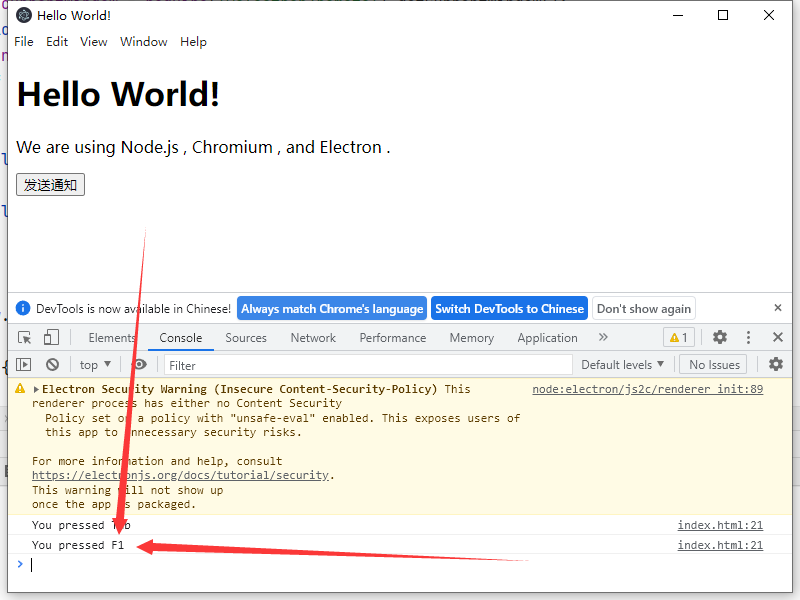Open console settings gear beside No Issues
Screen dimensions: 800x600
coord(776,364)
